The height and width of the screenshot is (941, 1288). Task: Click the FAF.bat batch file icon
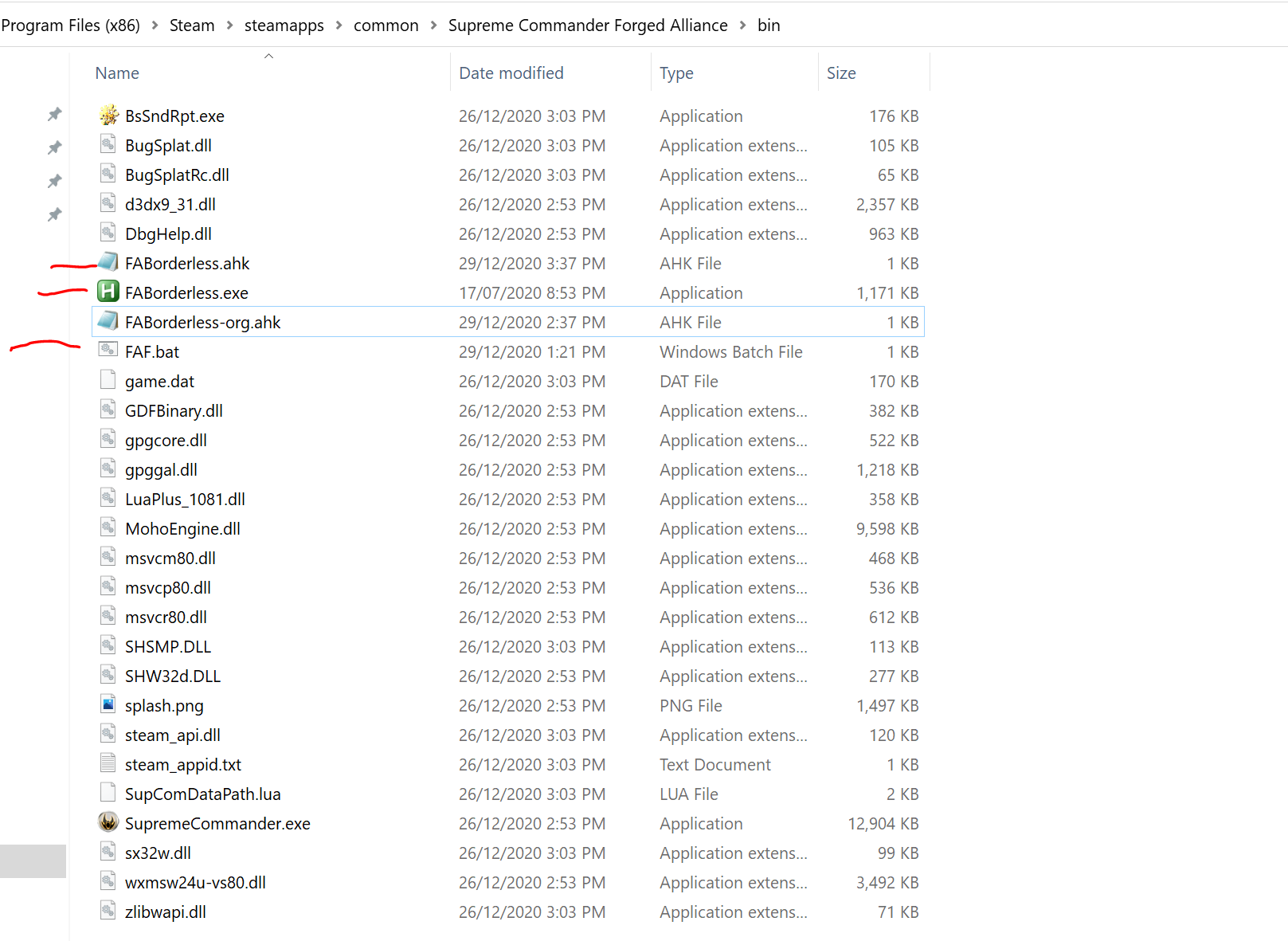pos(108,351)
